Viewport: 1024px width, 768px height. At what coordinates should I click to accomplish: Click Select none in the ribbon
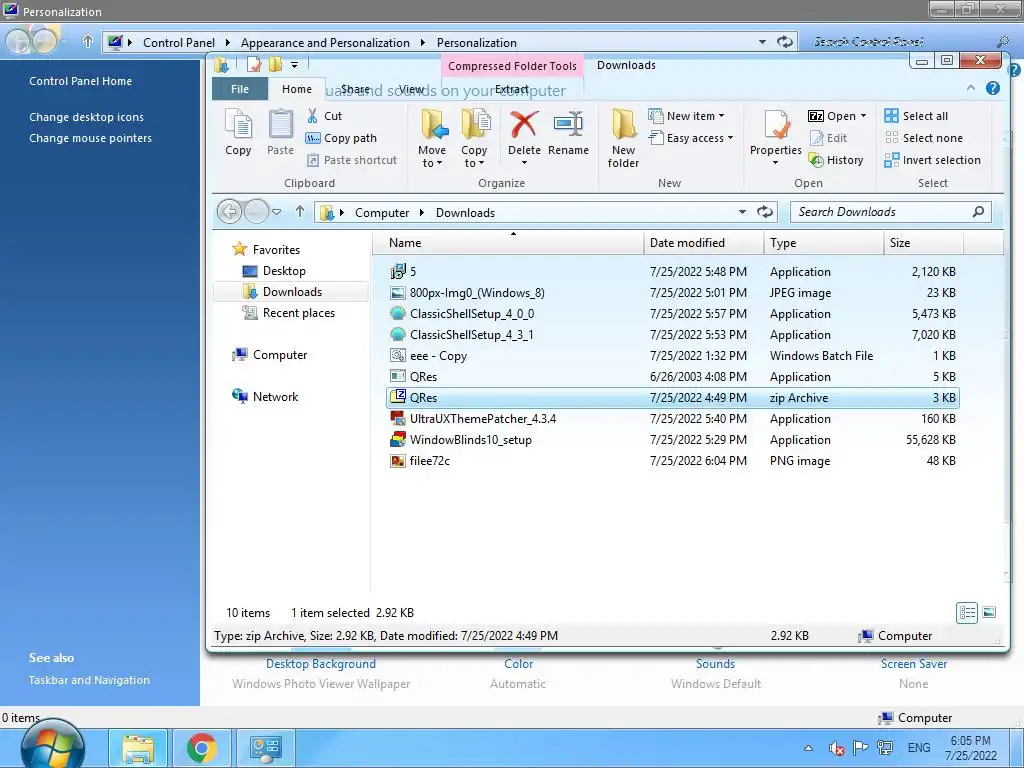click(x=924, y=138)
